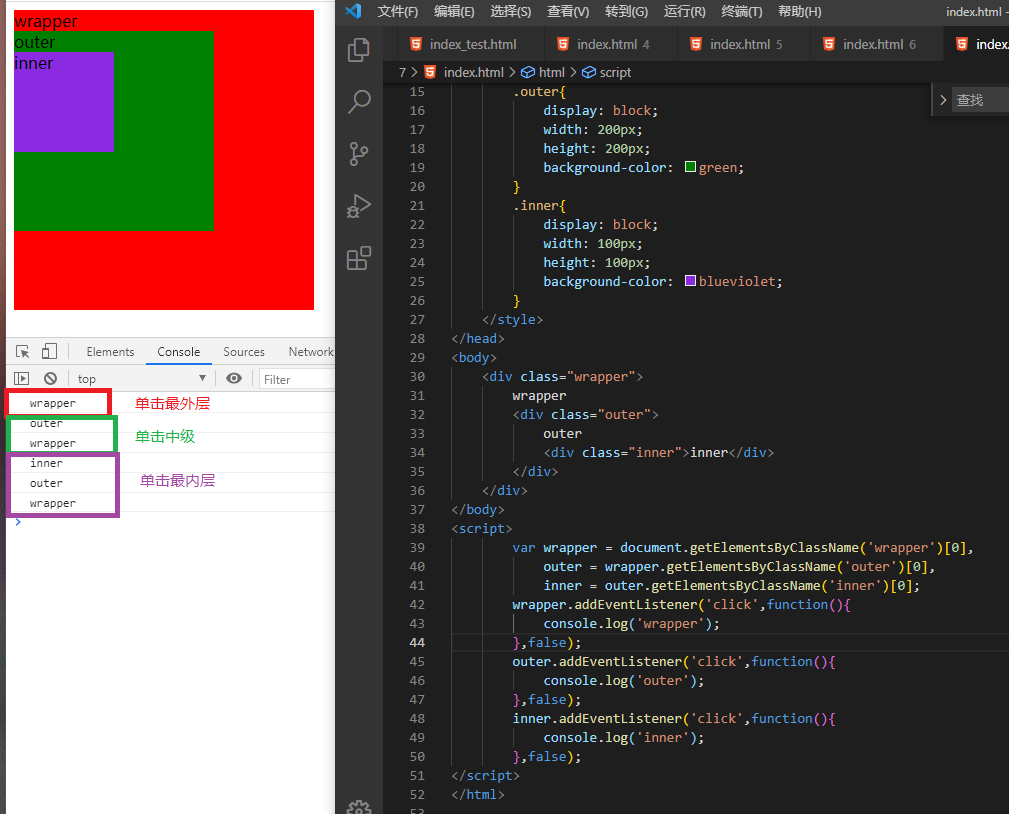
Task: Click the VS Code logo icon
Action: point(353,11)
